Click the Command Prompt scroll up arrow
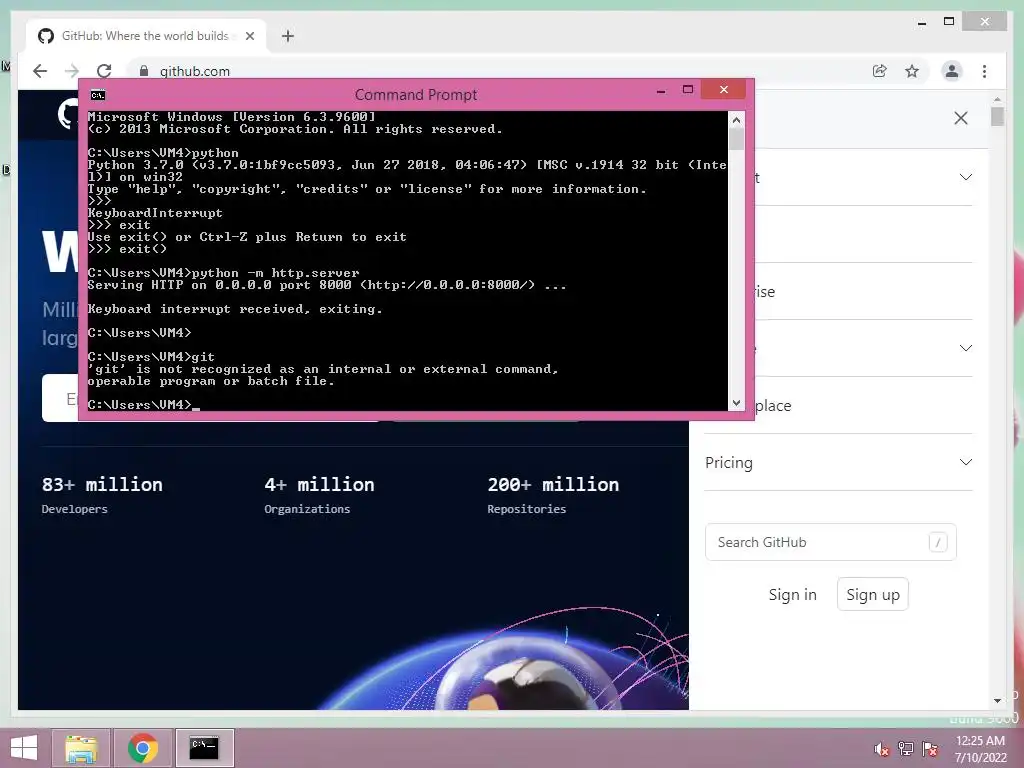 pyautogui.click(x=736, y=120)
